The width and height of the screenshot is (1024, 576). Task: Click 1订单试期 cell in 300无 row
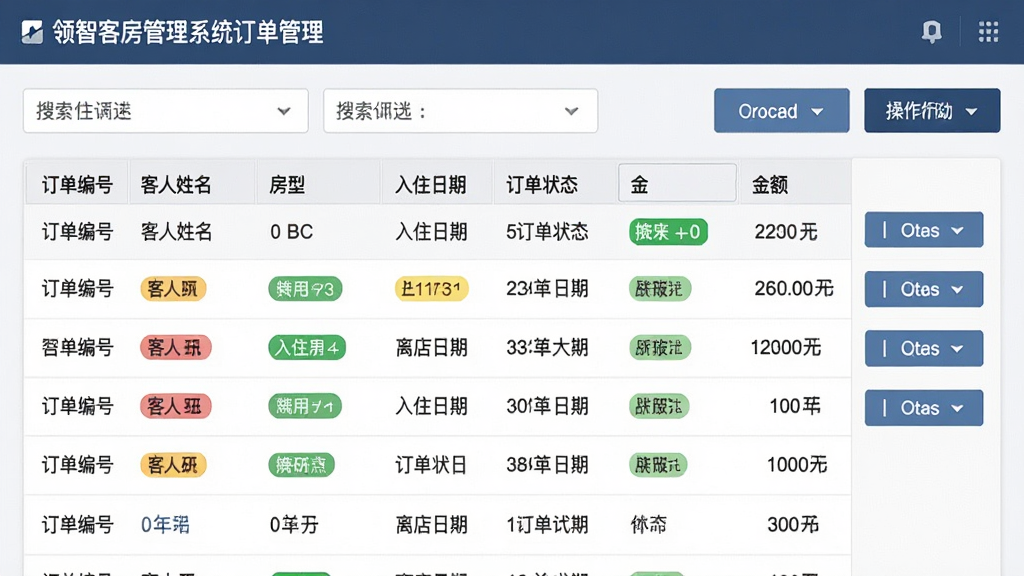[547, 524]
